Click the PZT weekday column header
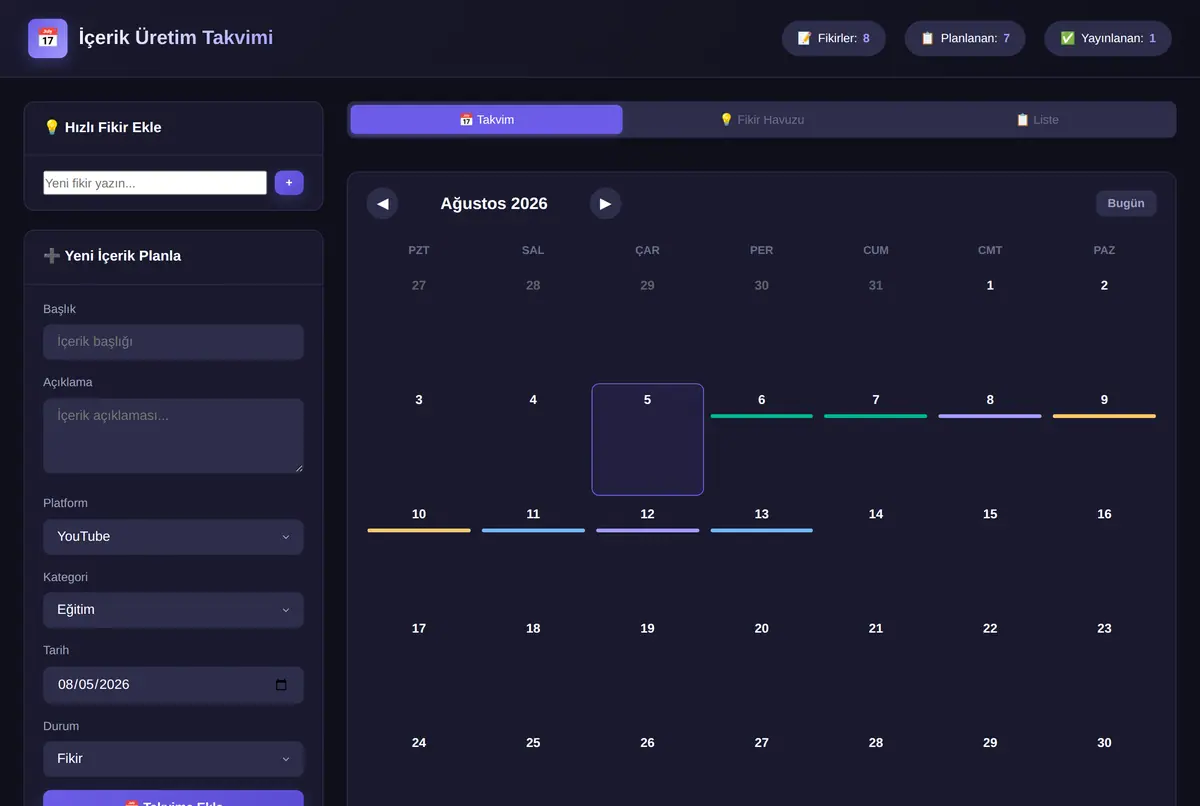The width and height of the screenshot is (1200, 806). tap(419, 250)
